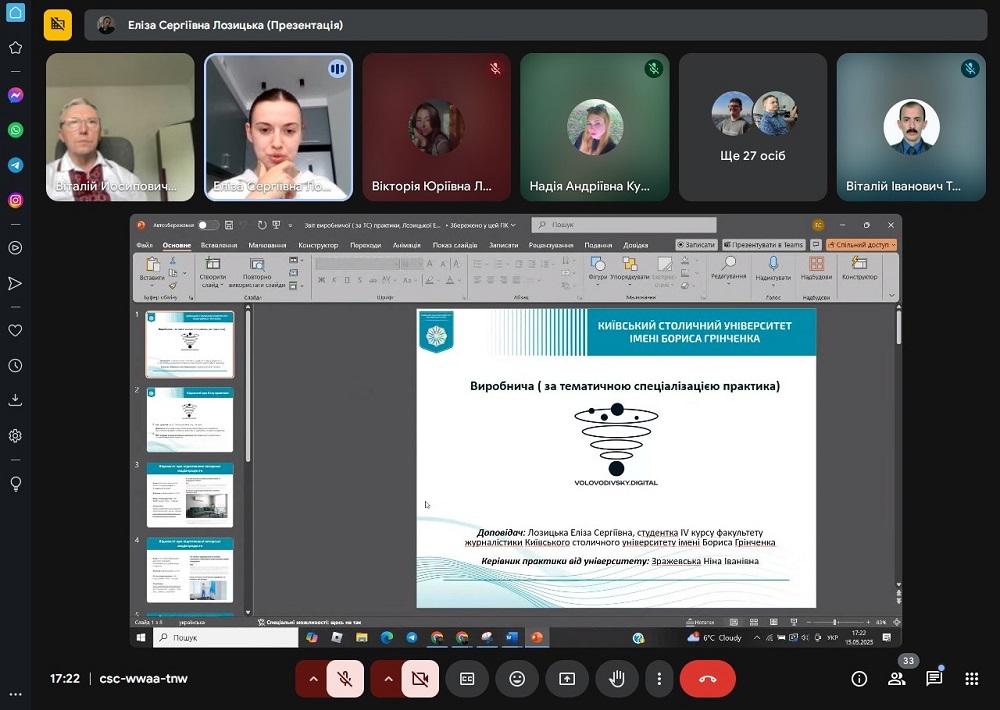
Task: Show meeting details info panel
Action: coord(859,678)
